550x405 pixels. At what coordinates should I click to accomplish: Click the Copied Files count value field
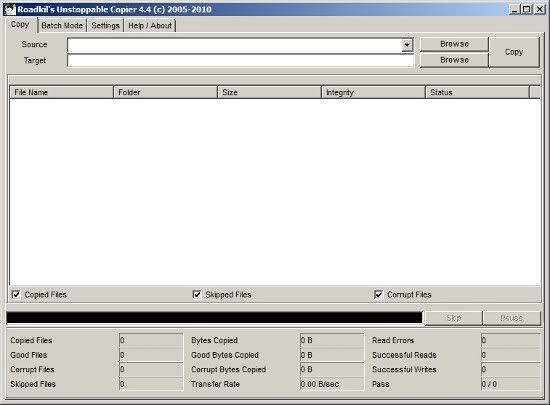pos(151,340)
